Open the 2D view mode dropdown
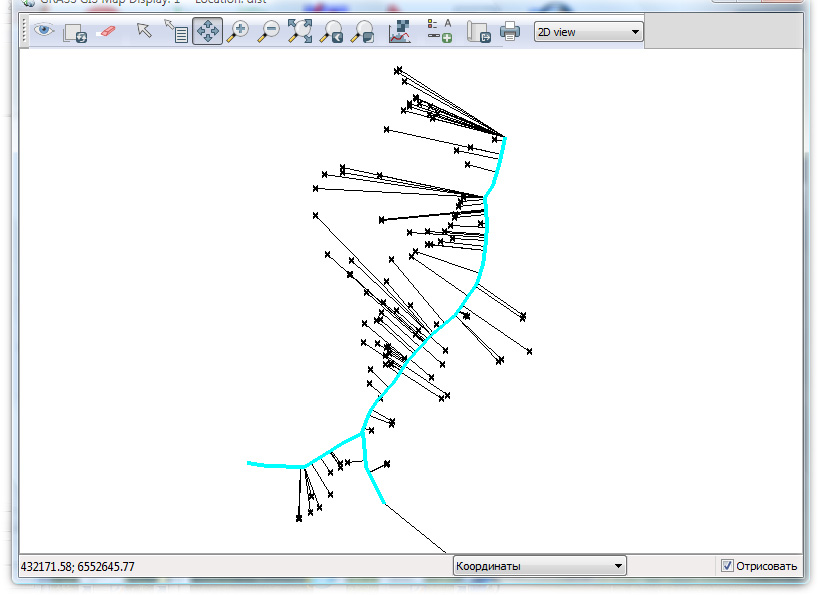Screen dimensions: 818x595 coord(588,32)
